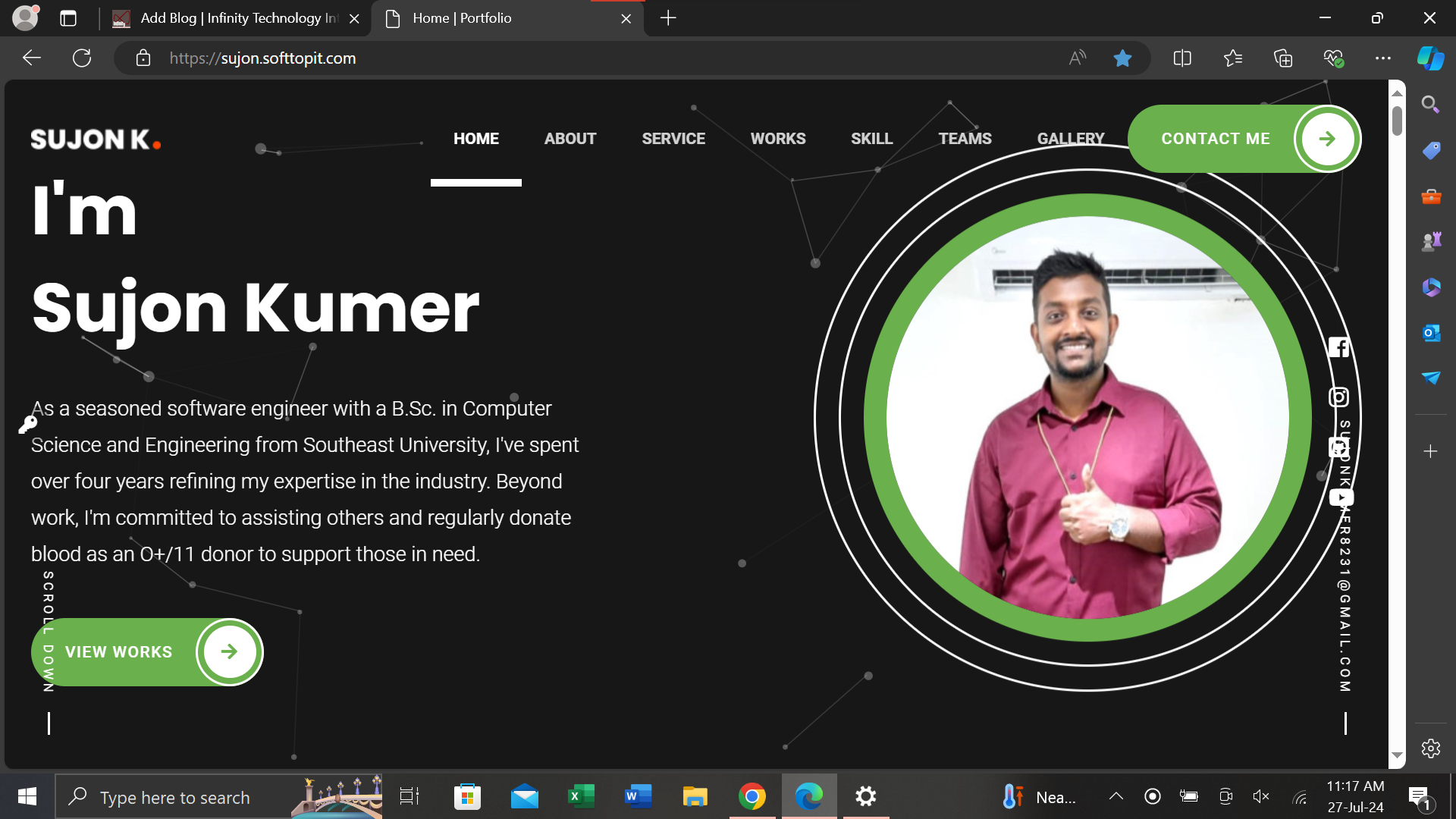Open notification center

point(1420,797)
